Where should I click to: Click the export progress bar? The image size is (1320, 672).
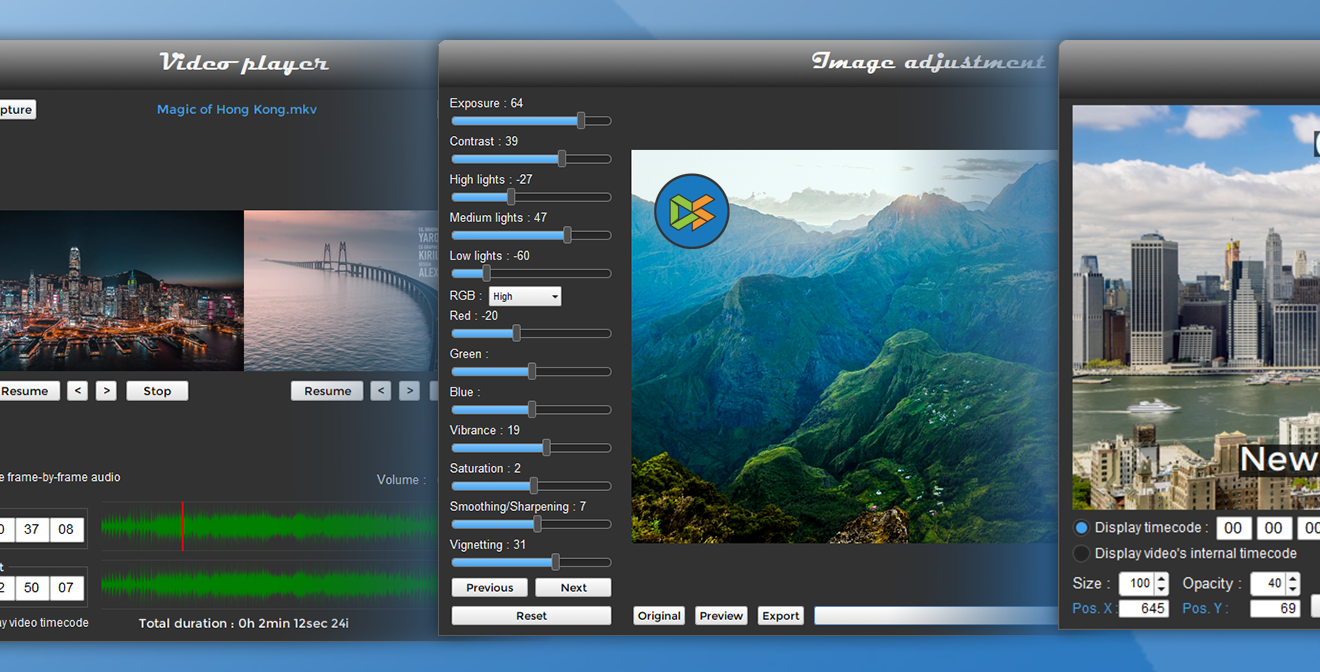pos(935,615)
